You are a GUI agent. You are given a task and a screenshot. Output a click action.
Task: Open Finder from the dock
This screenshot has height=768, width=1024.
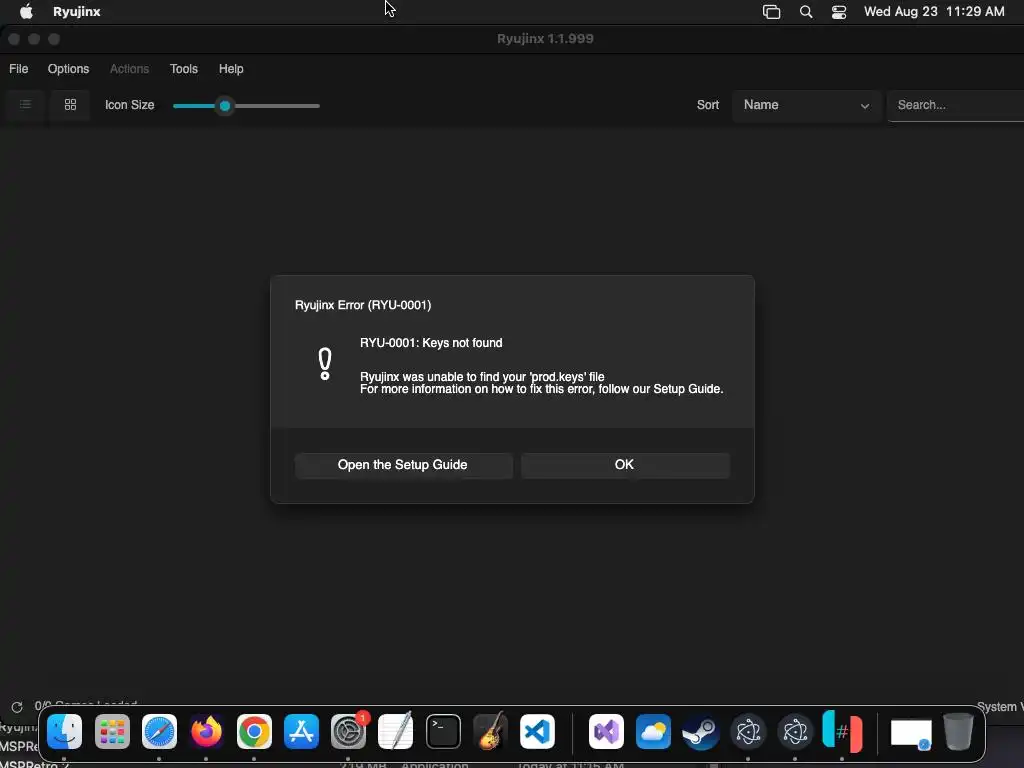[x=65, y=731]
